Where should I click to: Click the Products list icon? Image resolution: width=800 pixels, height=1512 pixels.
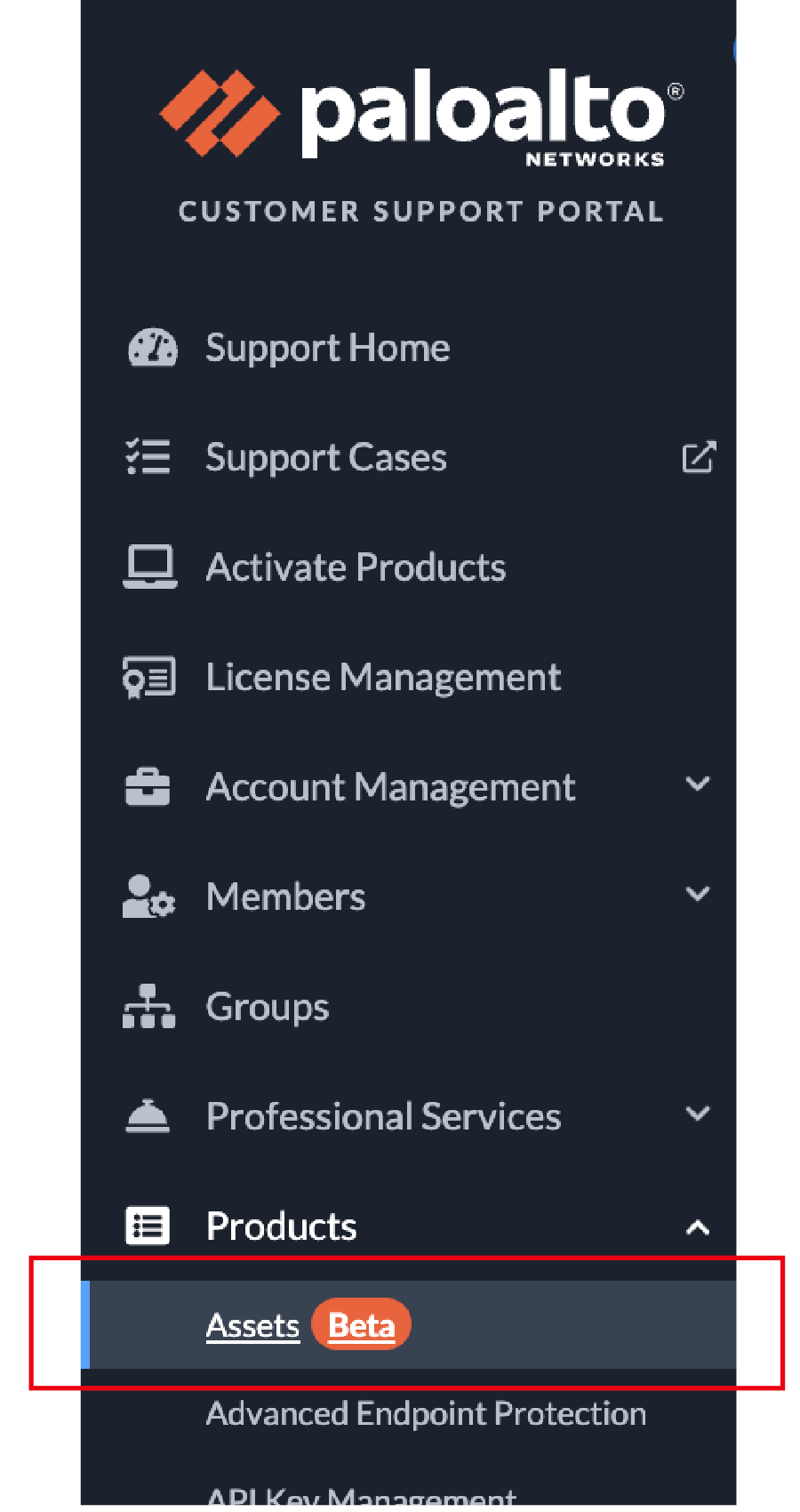(x=148, y=1226)
